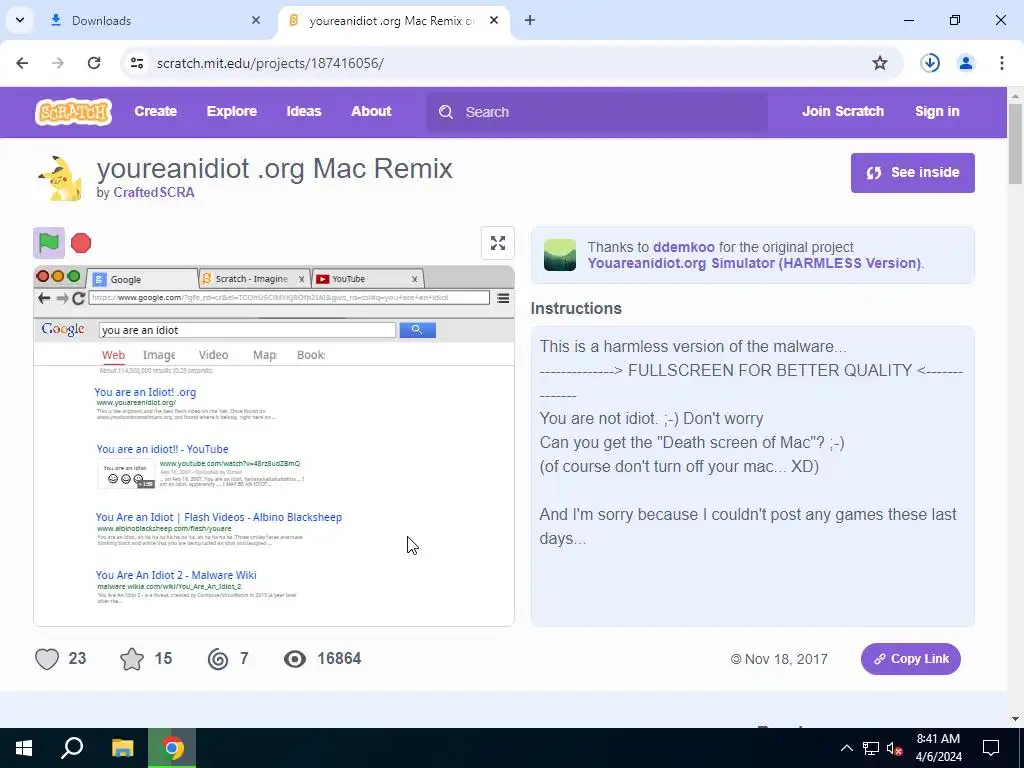Click the original project green thumbnail
Image resolution: width=1024 pixels, height=768 pixels.
pyautogui.click(x=560, y=255)
